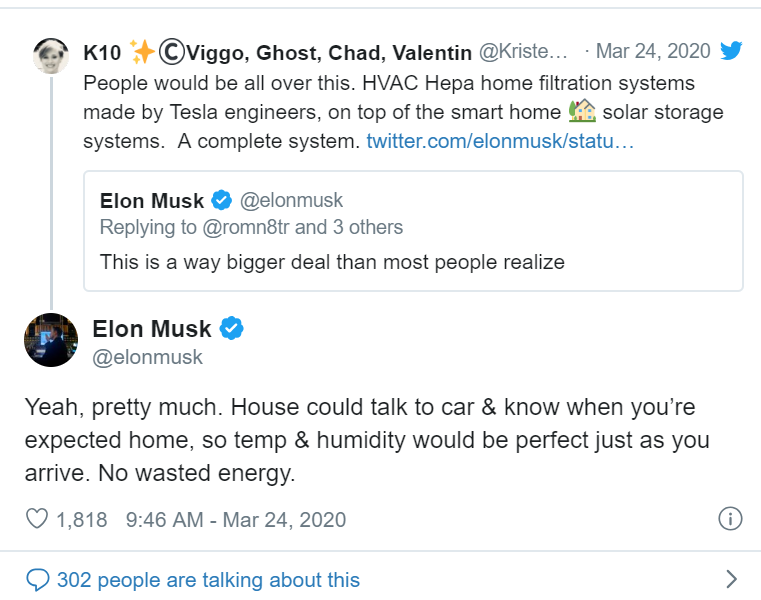
Task: Click the blue speech bubble reply icon
Action: pos(38,579)
